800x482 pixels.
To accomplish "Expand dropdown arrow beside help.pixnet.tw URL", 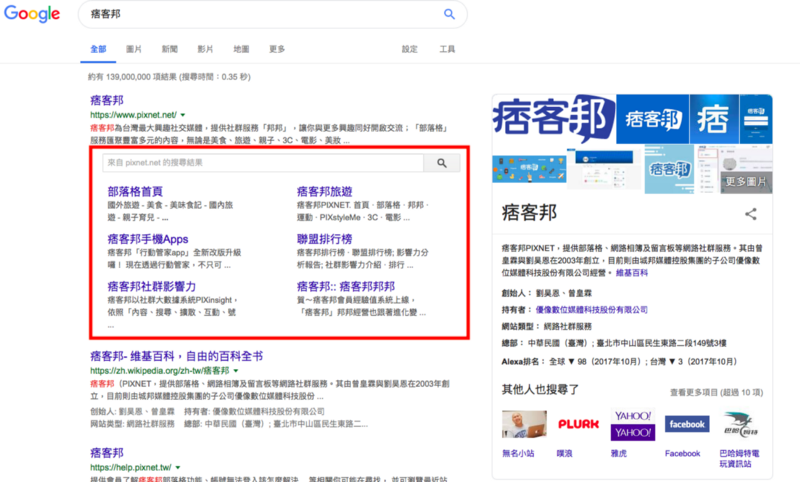I will (x=178, y=467).
